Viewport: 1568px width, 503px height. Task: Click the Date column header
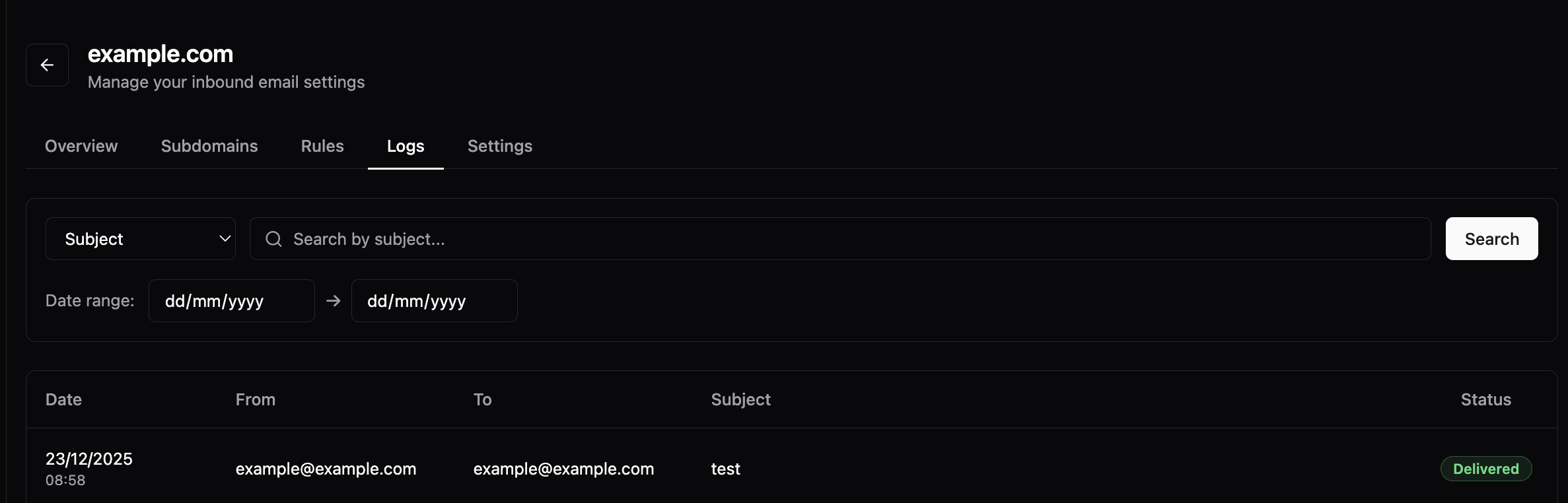coord(63,399)
